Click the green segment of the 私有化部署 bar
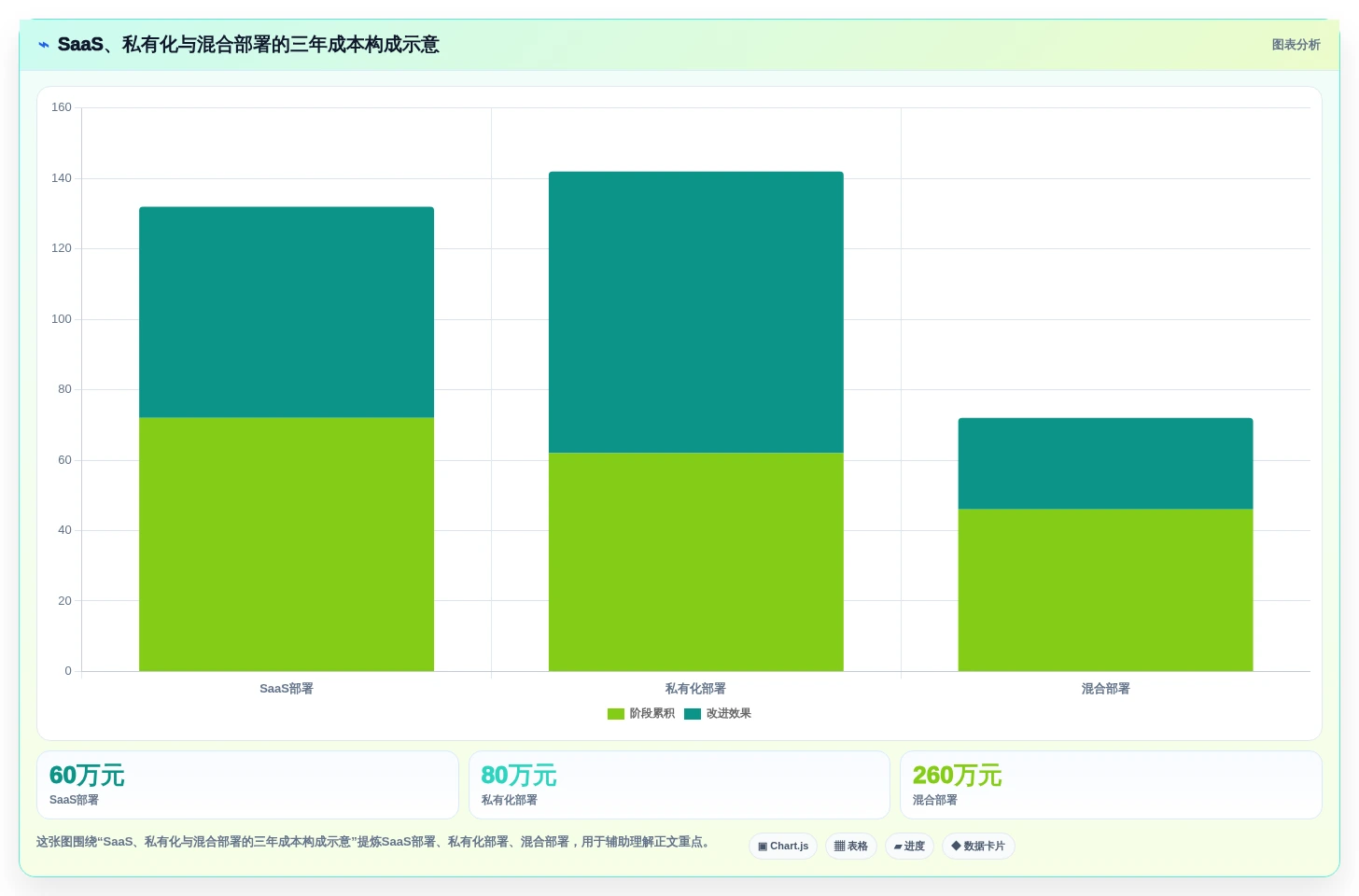The image size is (1359, 896). [696, 562]
